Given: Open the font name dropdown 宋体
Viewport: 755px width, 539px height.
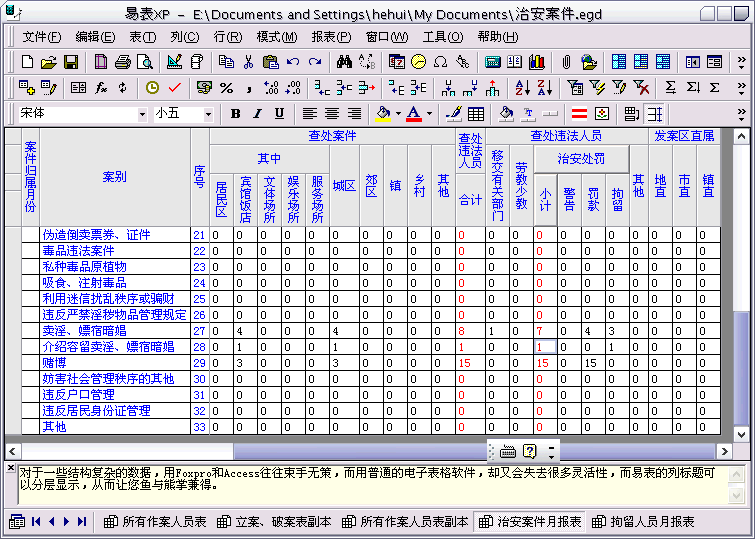Looking at the screenshot, I should (141, 114).
